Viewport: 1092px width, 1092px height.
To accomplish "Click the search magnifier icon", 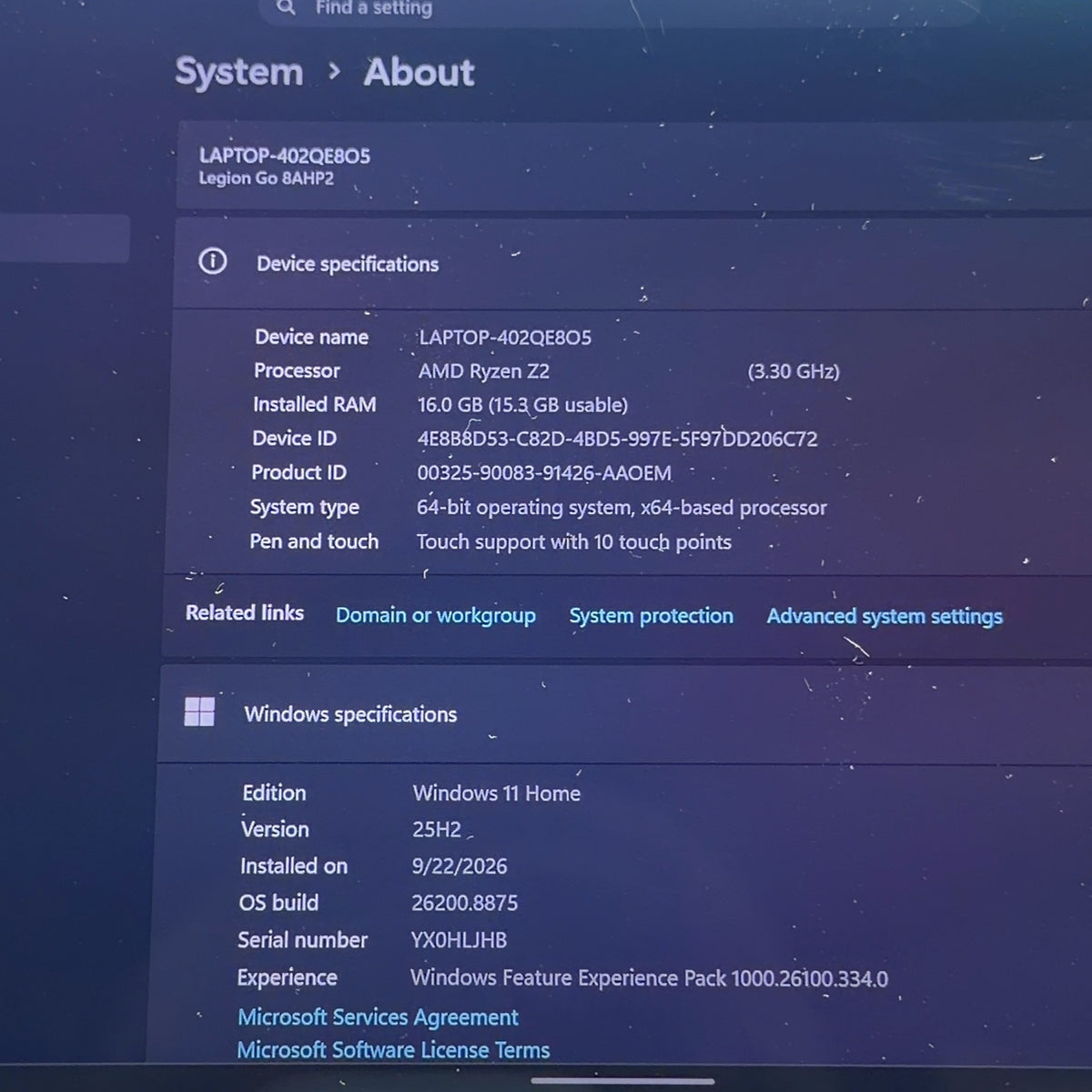I will pos(286,7).
